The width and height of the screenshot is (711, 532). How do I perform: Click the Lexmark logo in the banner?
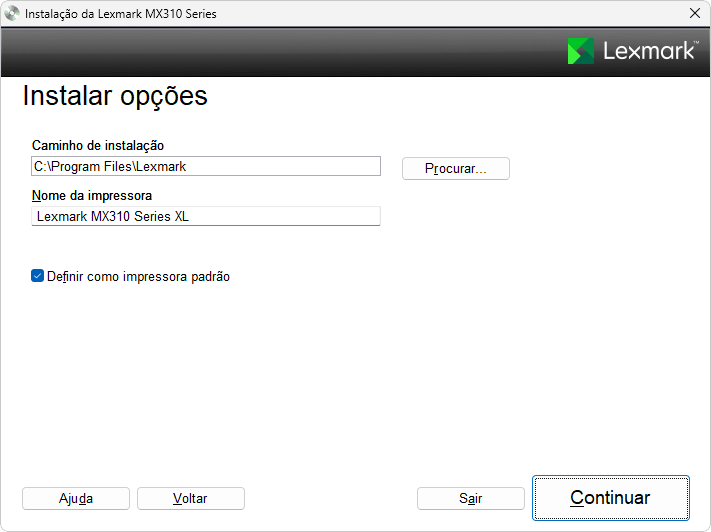click(x=633, y=51)
